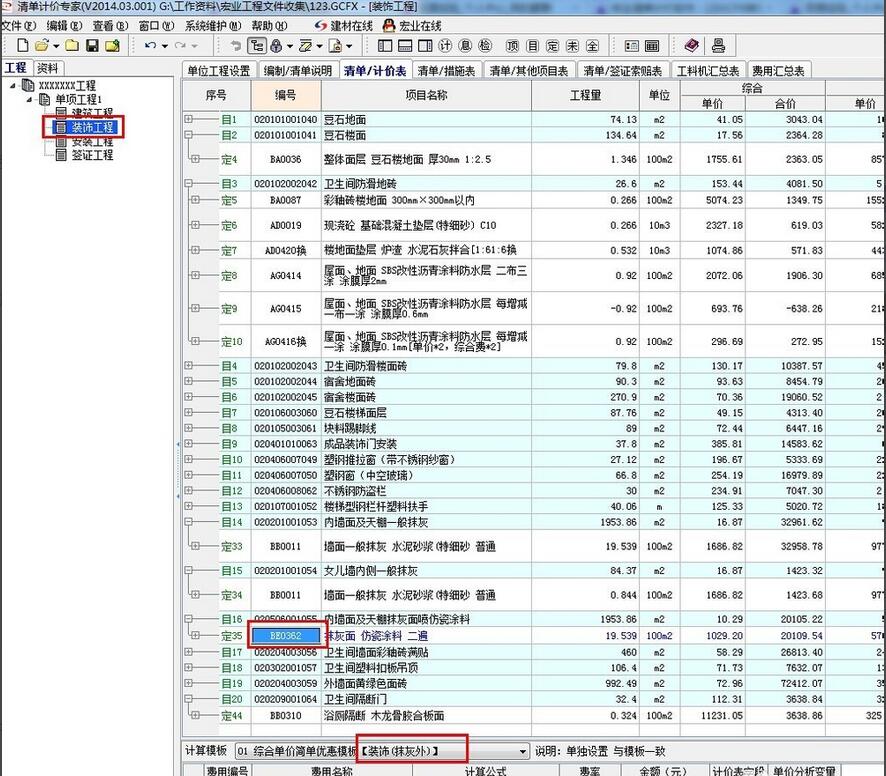Click the new file icon in toolbar
Image resolution: width=886 pixels, height=776 pixels.
23,46
